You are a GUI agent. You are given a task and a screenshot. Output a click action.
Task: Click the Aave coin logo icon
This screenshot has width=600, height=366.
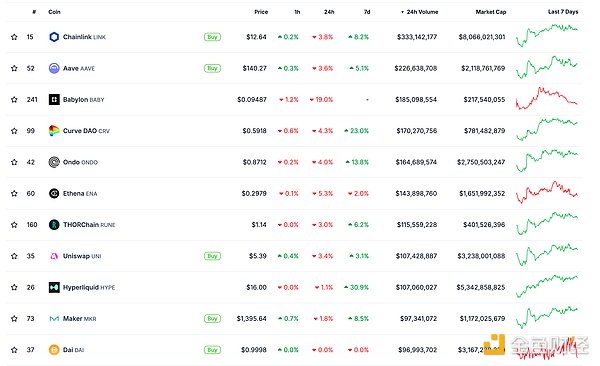pos(54,68)
